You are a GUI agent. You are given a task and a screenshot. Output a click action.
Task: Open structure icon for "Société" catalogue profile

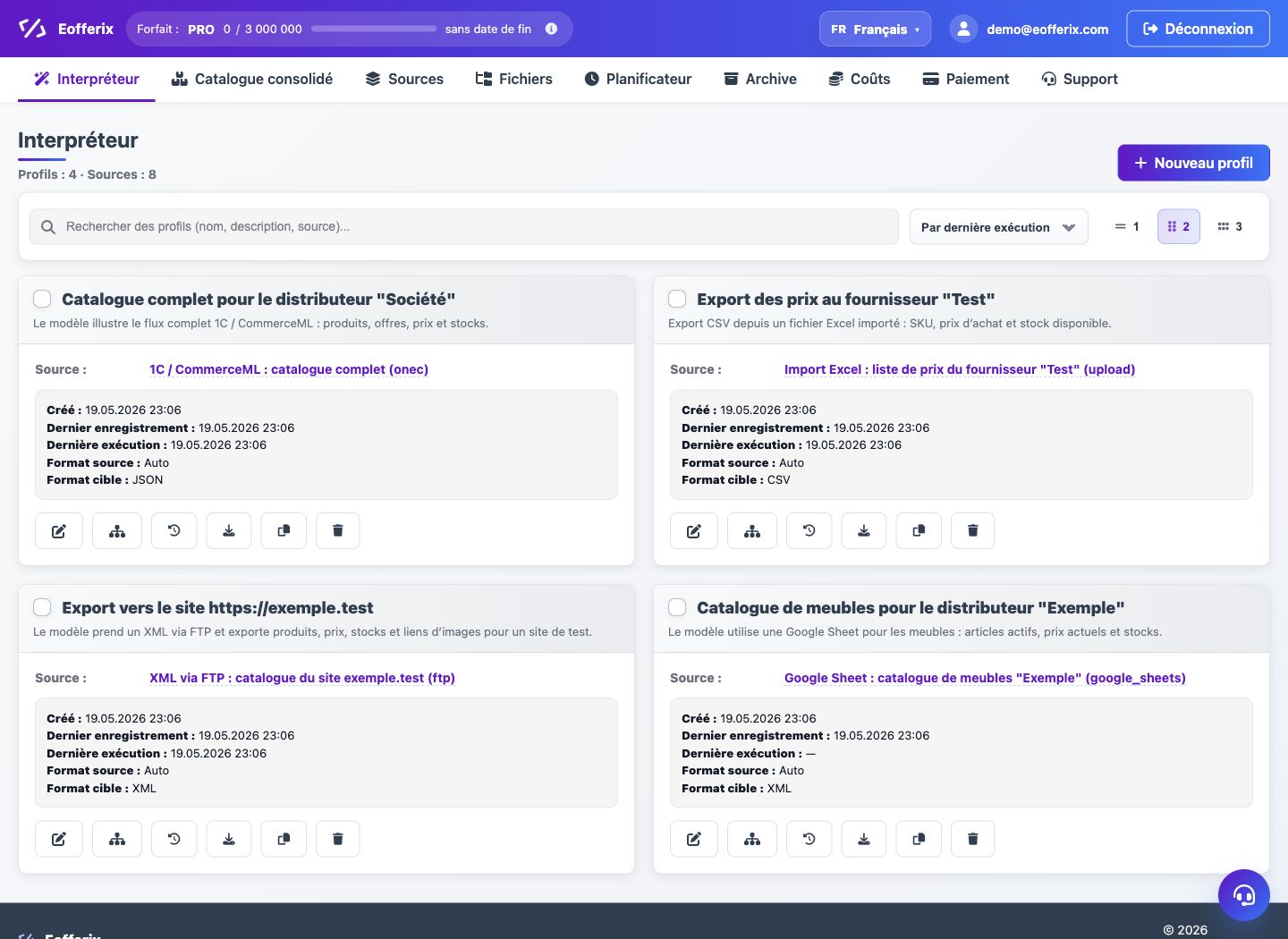117,530
